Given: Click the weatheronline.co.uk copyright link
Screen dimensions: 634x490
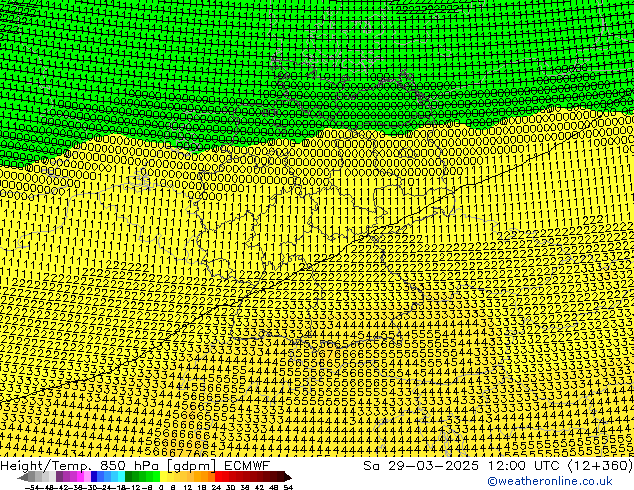Looking at the screenshot, I should click(x=549, y=481).
